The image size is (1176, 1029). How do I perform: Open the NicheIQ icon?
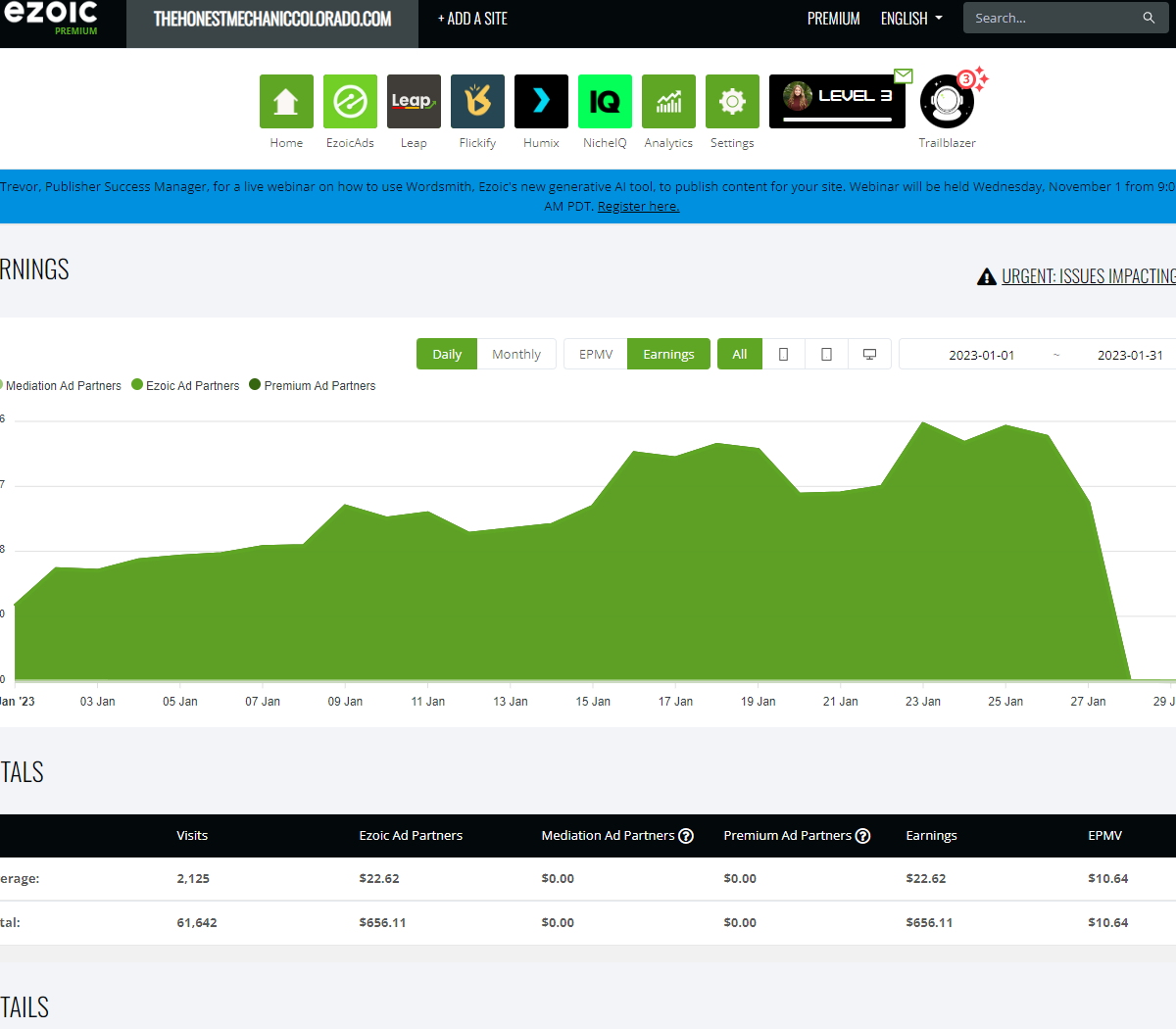[x=605, y=101]
